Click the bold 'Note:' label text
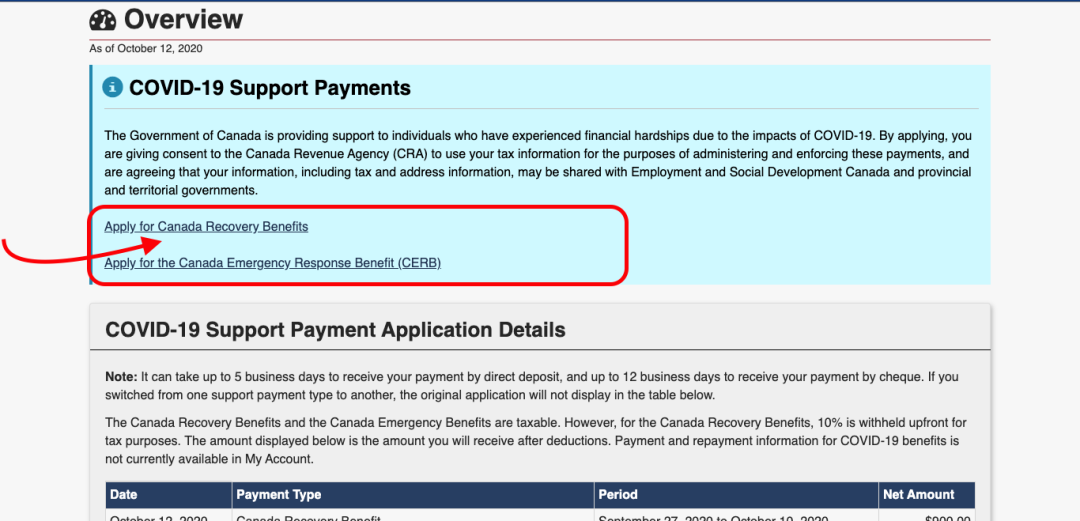The width and height of the screenshot is (1080, 521). pos(121,377)
